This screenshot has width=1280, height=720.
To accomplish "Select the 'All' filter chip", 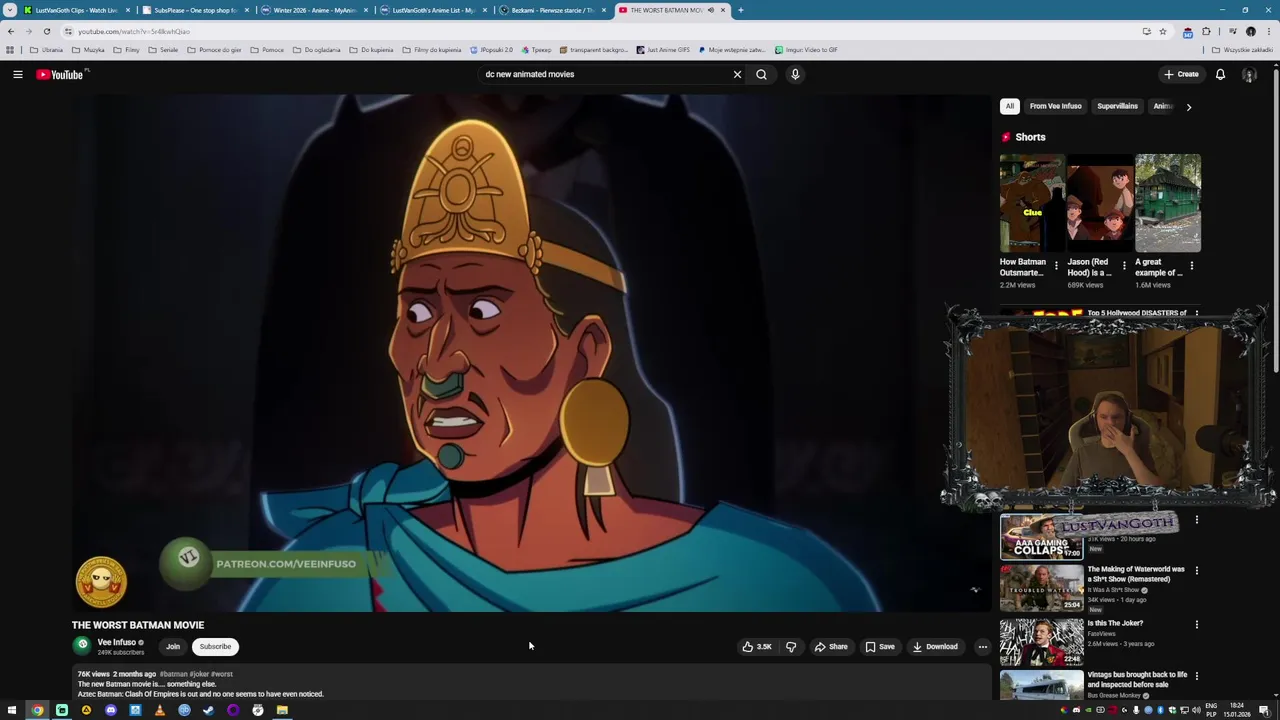I will (1010, 106).
